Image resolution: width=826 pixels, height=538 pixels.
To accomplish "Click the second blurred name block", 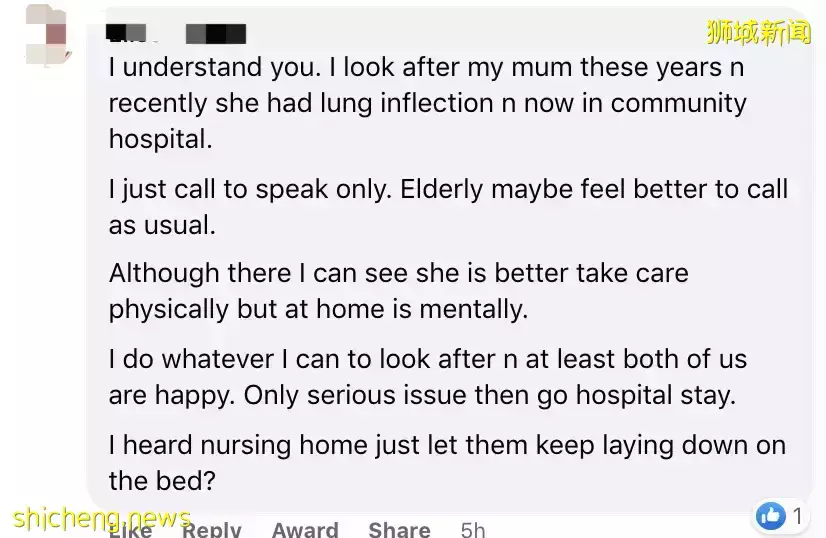I will coord(216,33).
